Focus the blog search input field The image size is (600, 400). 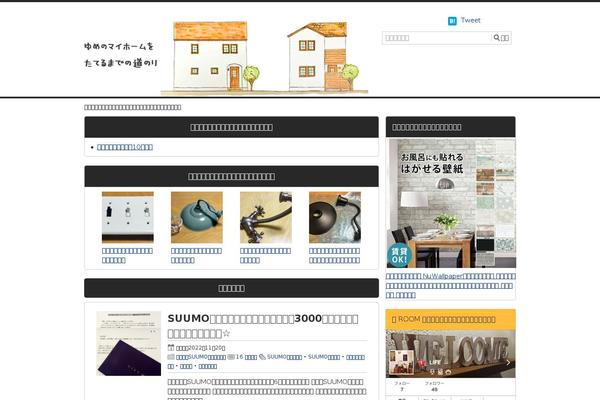coord(437,38)
